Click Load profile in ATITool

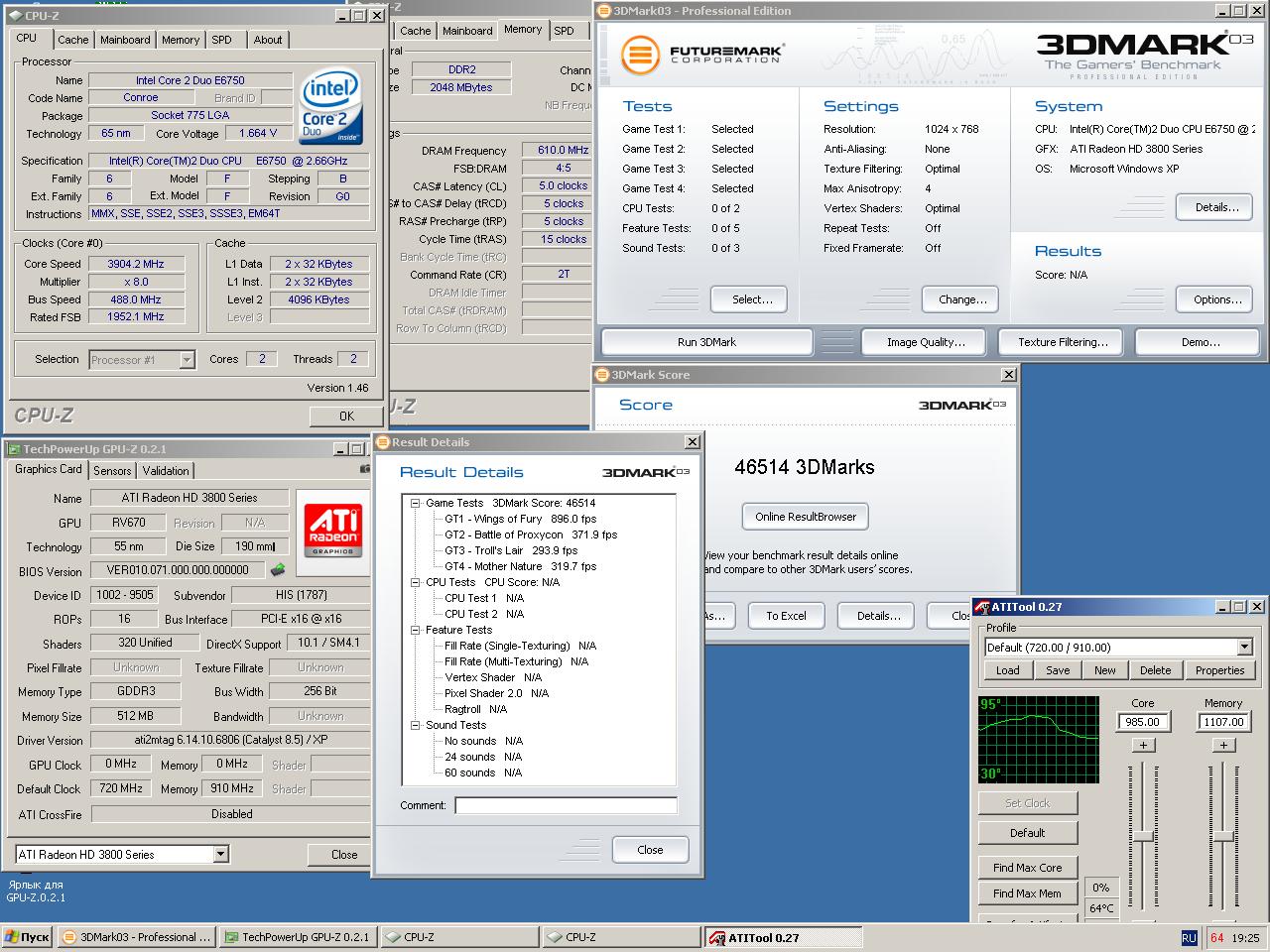(x=1007, y=670)
